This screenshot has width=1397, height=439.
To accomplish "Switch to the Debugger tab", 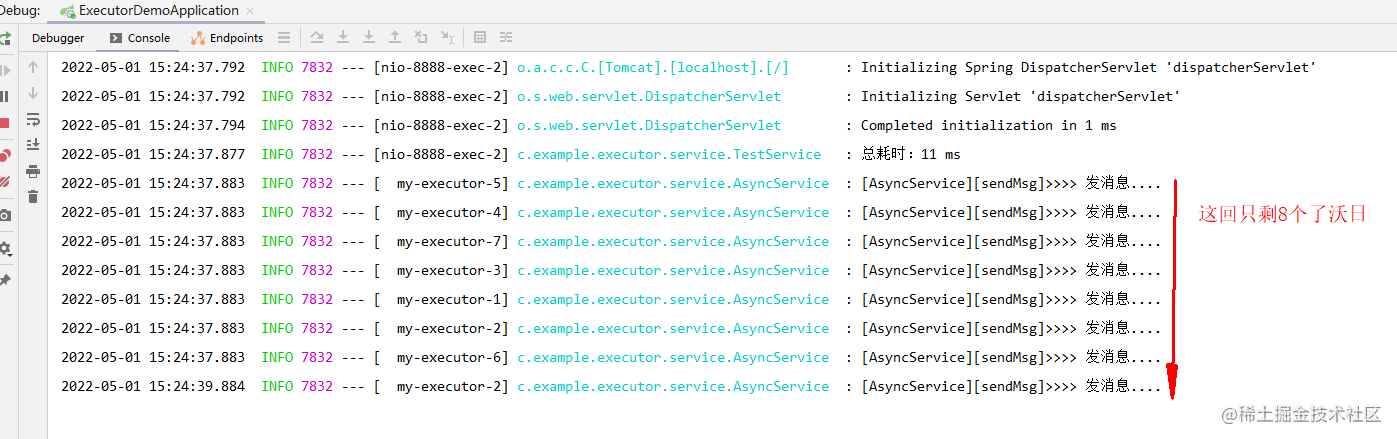I will (58, 38).
